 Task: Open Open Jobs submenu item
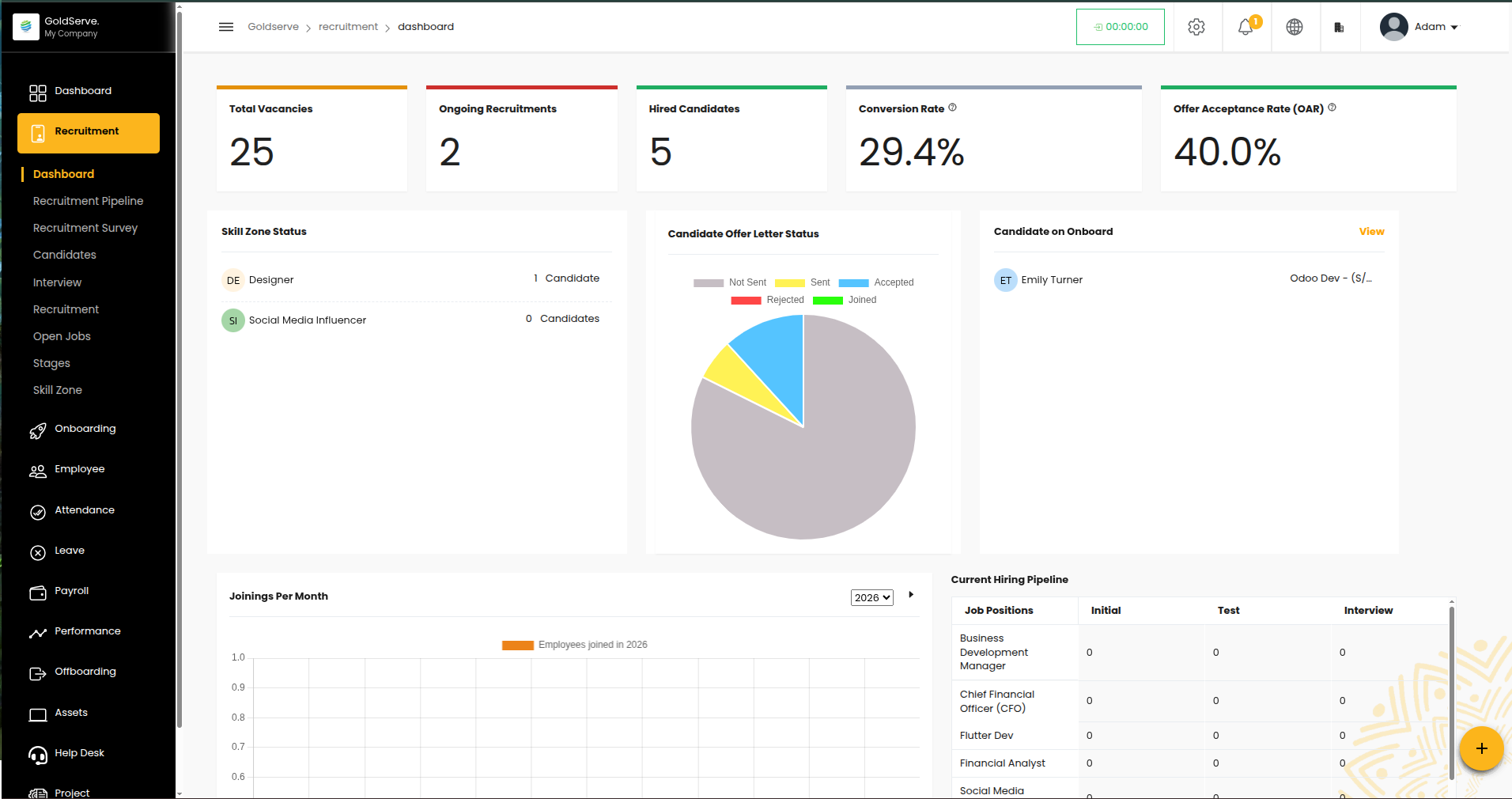point(62,336)
